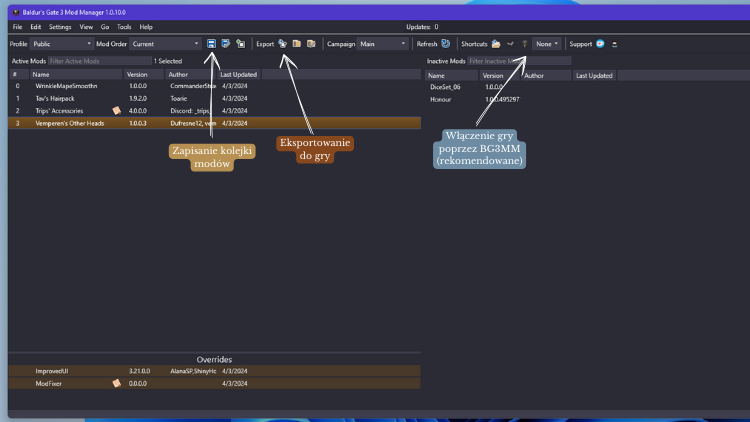750x422 pixels.
Task: Select Tav's Hairpack mod row
Action: pos(214,98)
